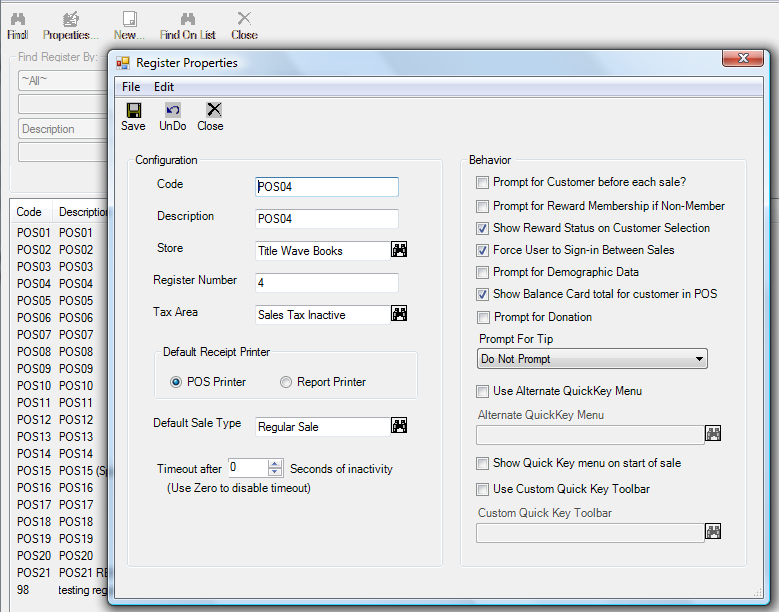Viewport: 779px width, 612px height.
Task: Click the New icon in the background window
Action: [x=130, y=19]
